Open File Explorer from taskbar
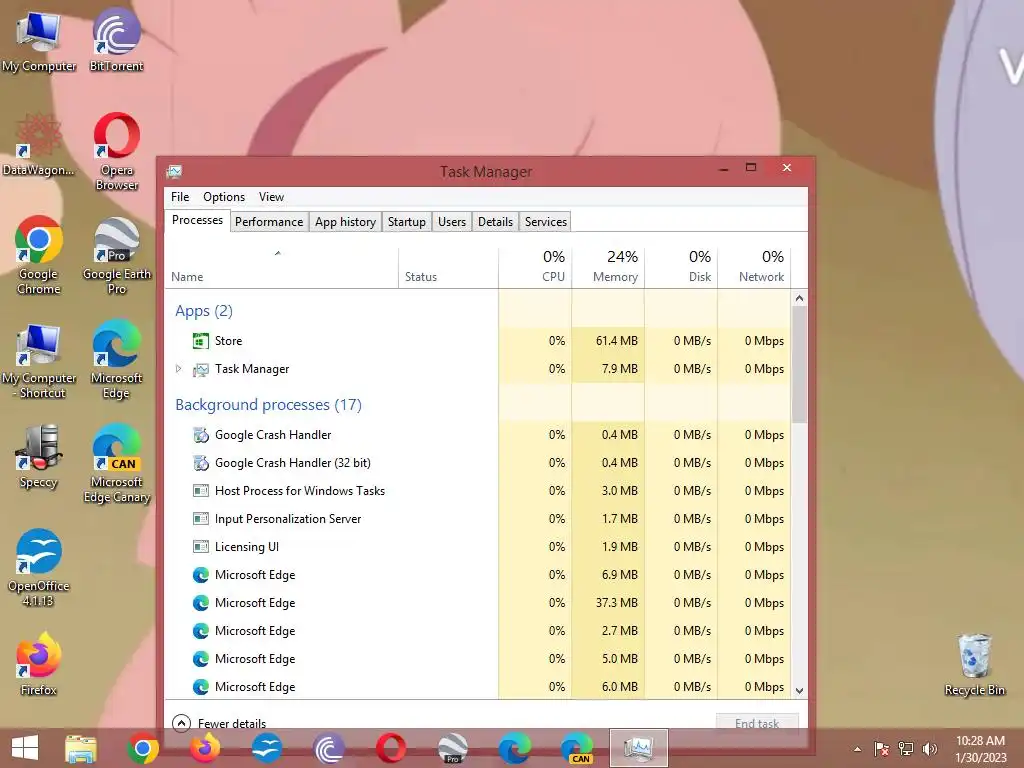Screen dimensions: 1024x768 [x=80, y=748]
